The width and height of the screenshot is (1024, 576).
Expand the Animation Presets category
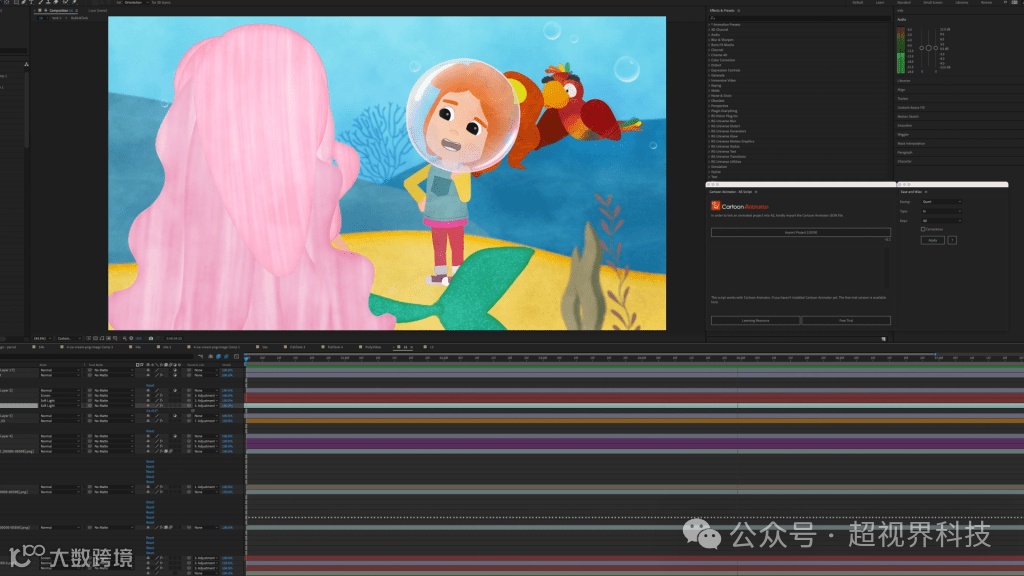click(709, 25)
